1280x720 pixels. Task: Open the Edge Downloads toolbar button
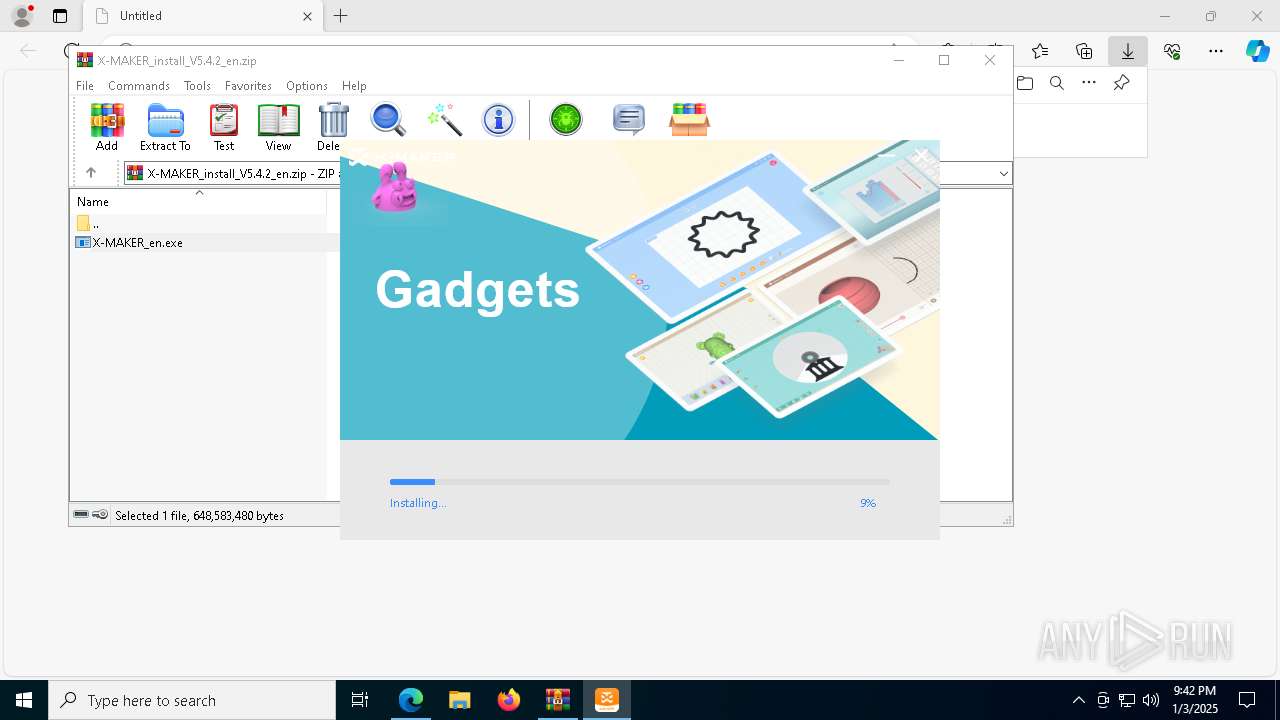click(1128, 51)
